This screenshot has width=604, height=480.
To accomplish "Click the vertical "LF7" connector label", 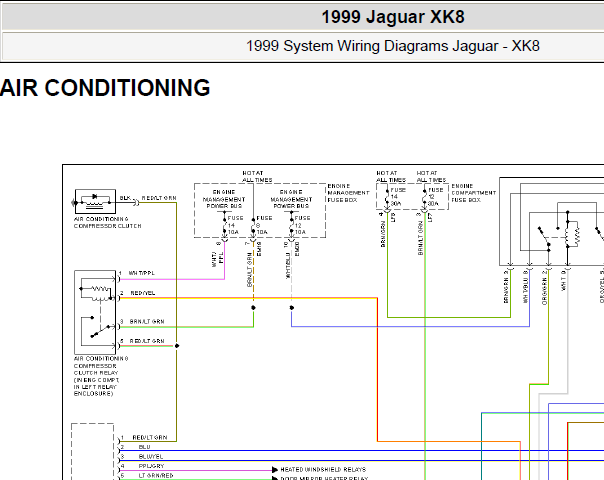I will coord(430,217).
